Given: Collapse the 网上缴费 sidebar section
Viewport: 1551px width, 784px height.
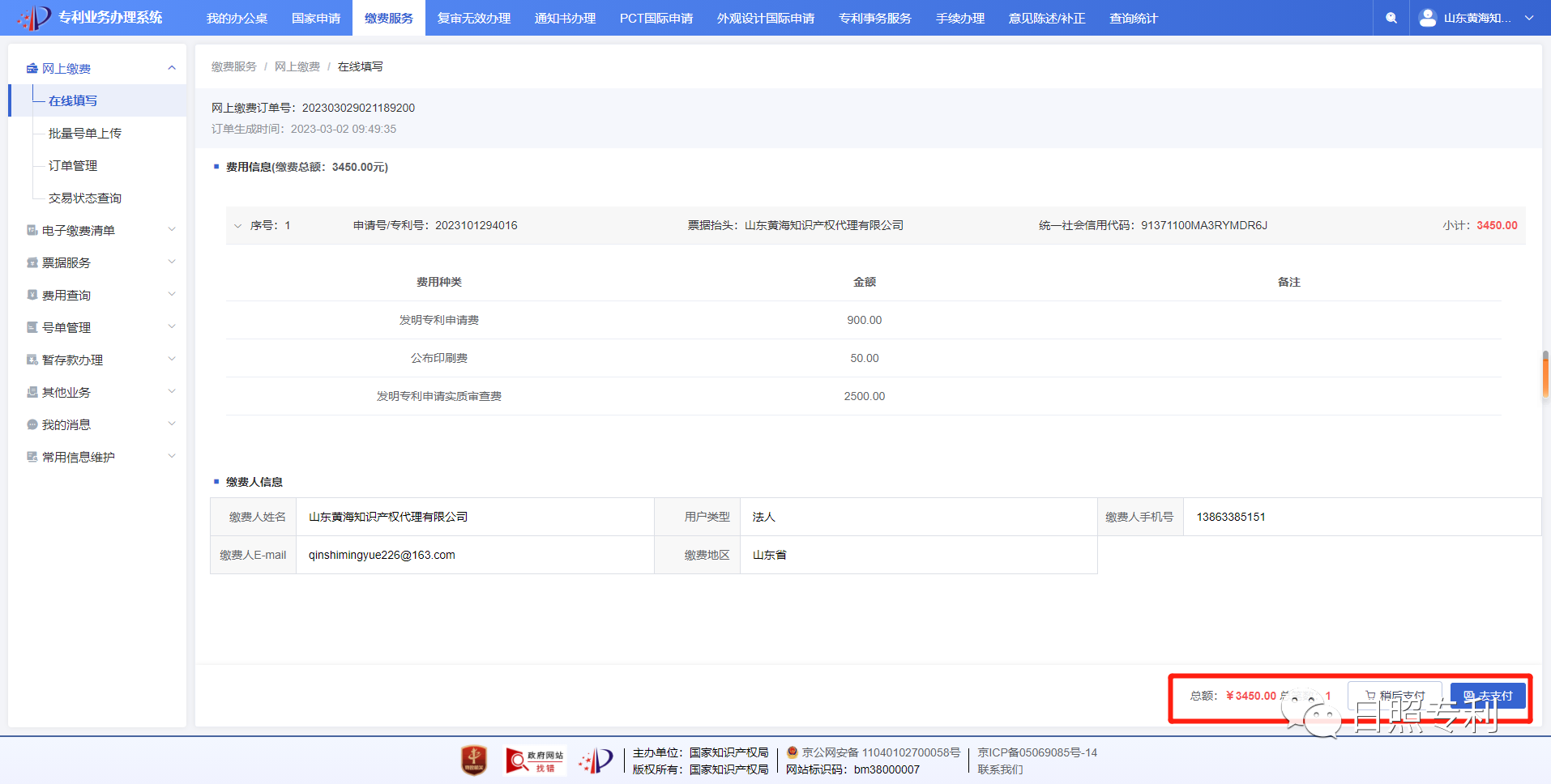Looking at the screenshot, I should pyautogui.click(x=172, y=68).
